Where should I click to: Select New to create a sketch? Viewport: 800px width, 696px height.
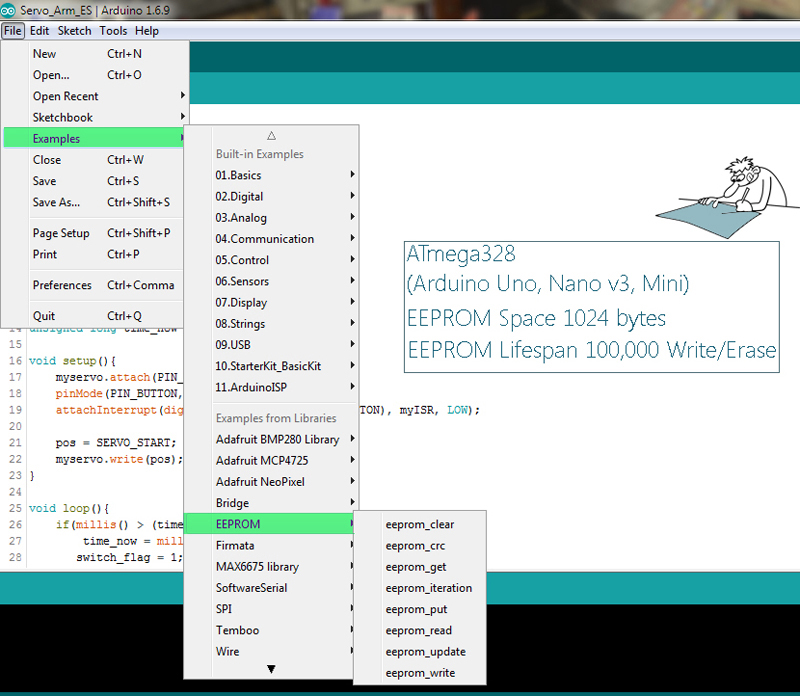click(44, 54)
